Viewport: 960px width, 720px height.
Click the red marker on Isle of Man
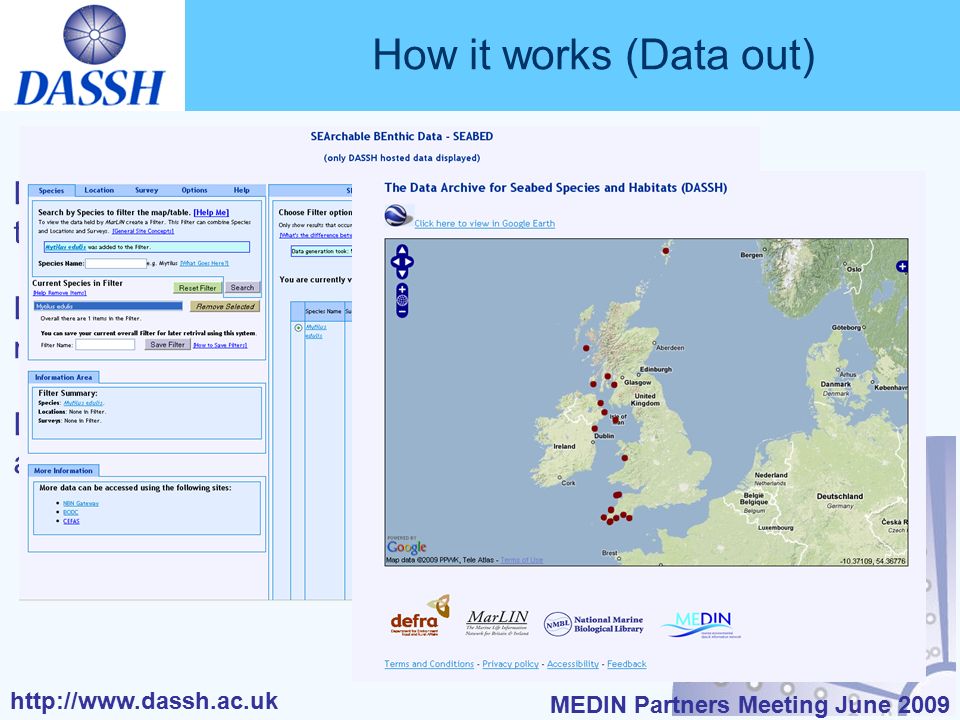[615, 420]
